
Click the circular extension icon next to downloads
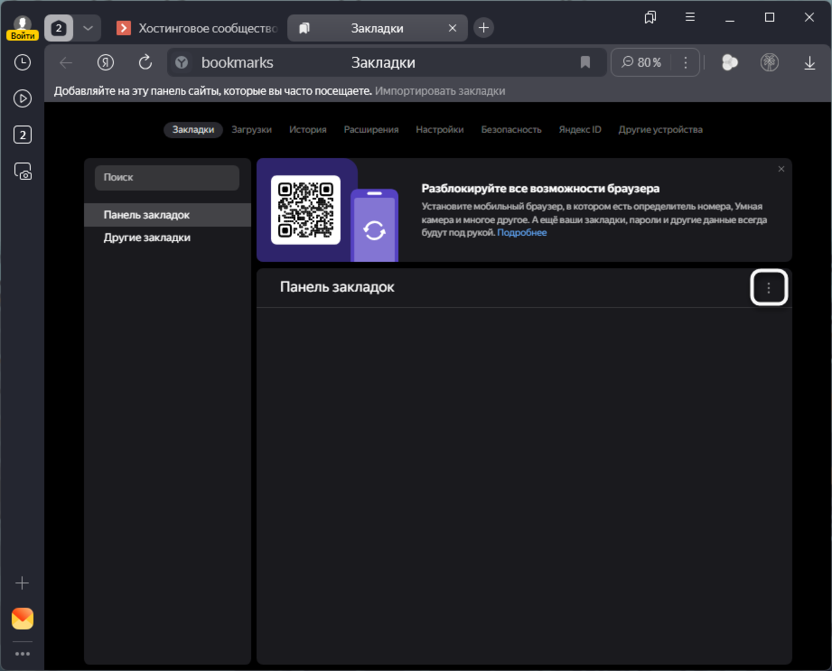[x=769, y=63]
